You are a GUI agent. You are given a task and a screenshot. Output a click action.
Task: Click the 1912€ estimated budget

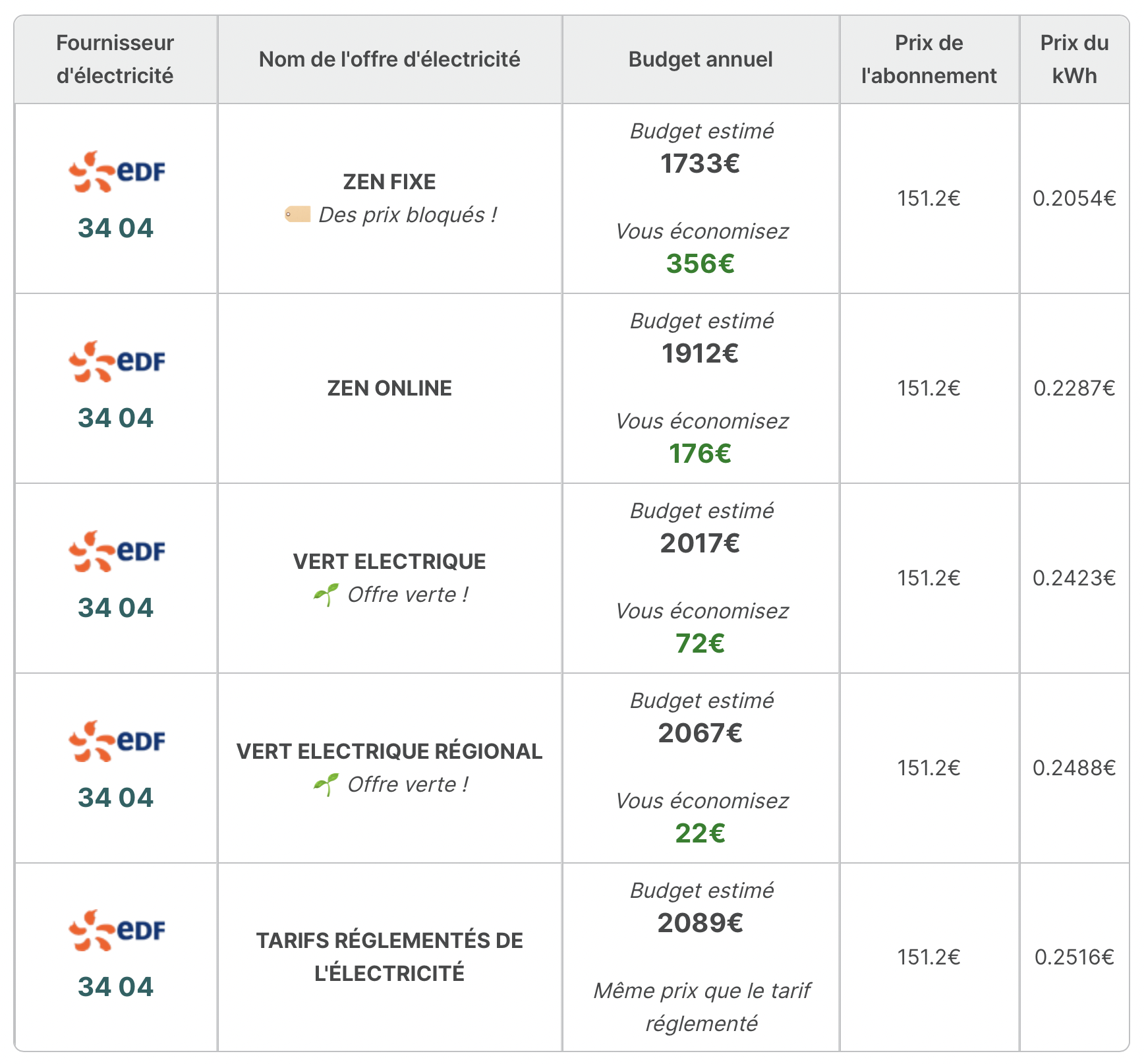coord(701,354)
